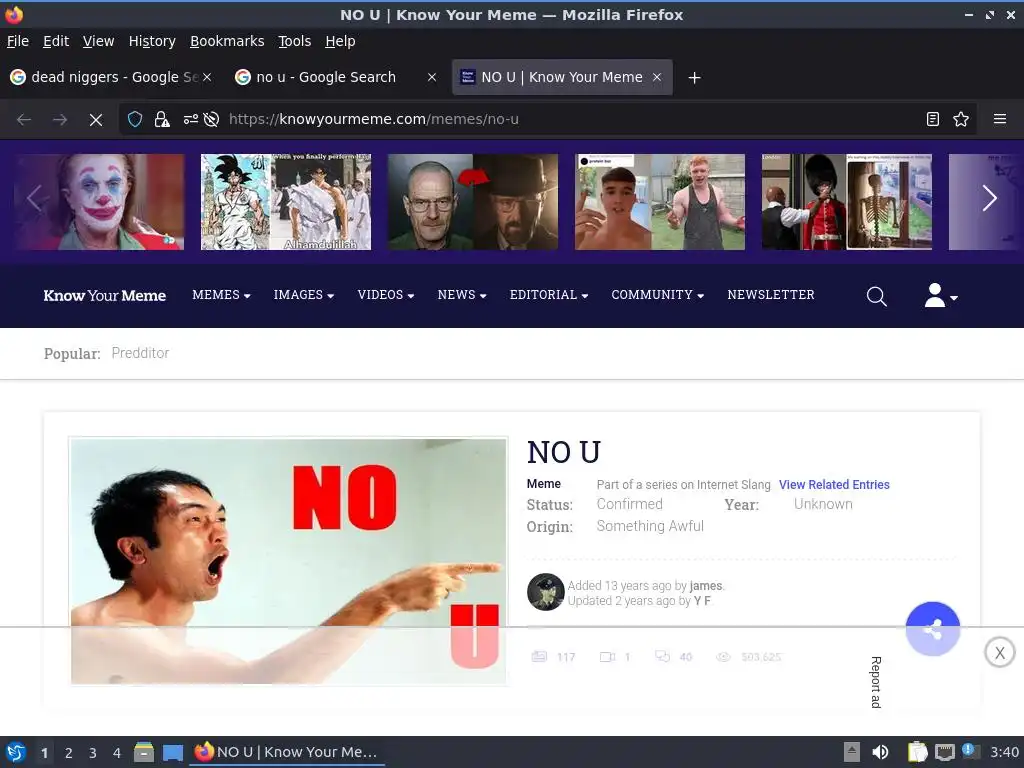Open the user account dropdown
The height and width of the screenshot is (768, 1024).
click(941, 296)
